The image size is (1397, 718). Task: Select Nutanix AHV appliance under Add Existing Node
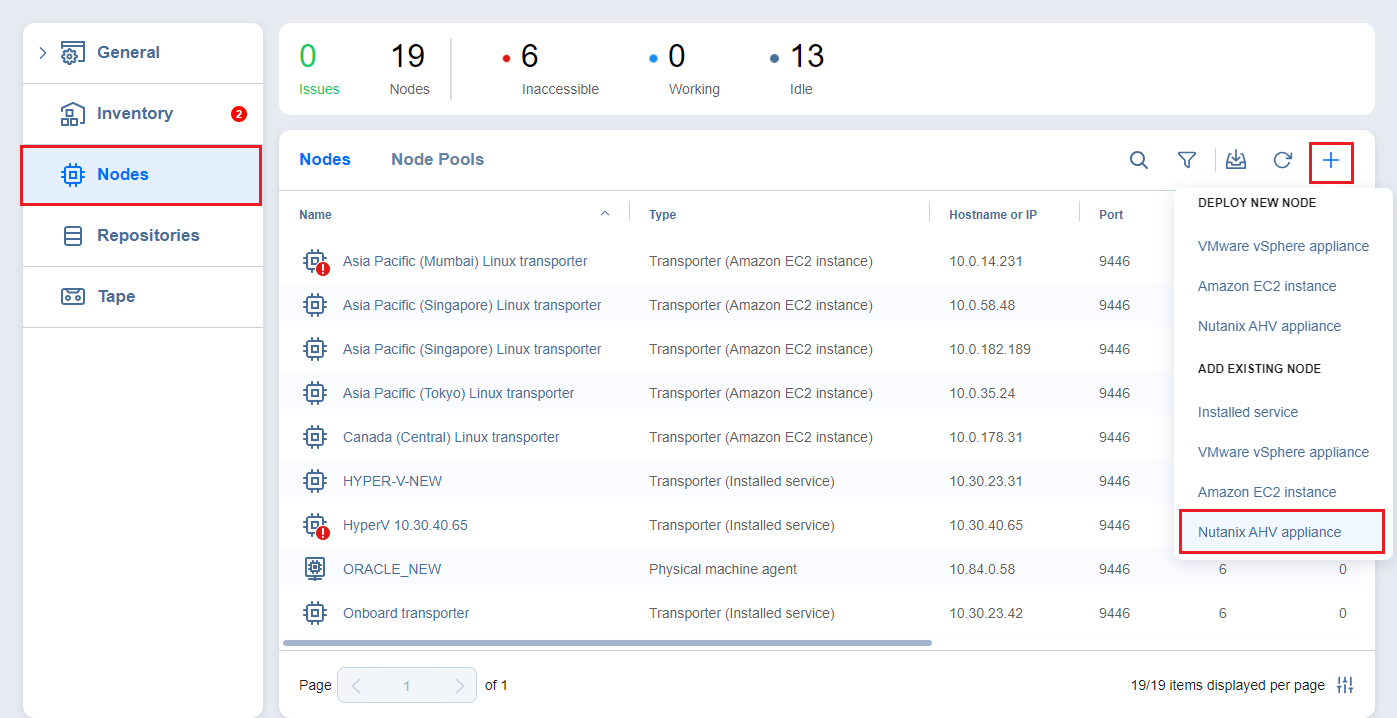(1269, 532)
